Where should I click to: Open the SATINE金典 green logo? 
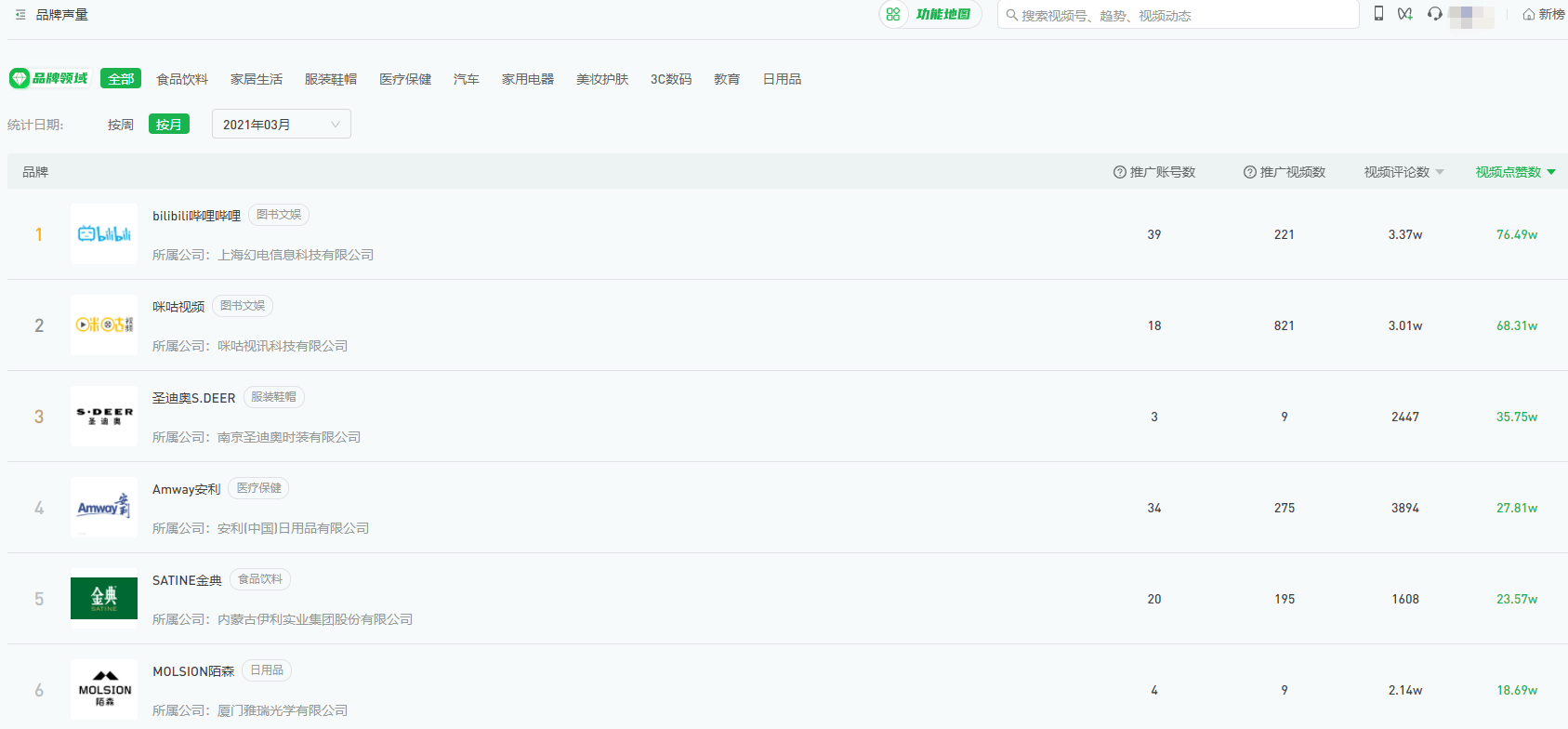[x=104, y=598]
